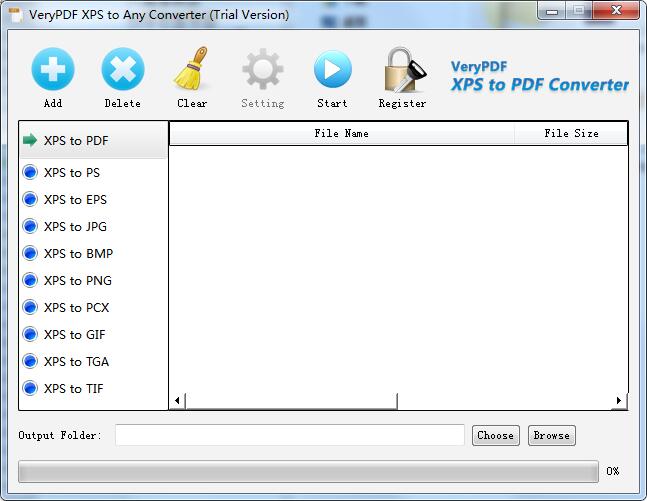This screenshot has height=501, width=647.
Task: Sort by the File Name column header
Action: click(341, 134)
